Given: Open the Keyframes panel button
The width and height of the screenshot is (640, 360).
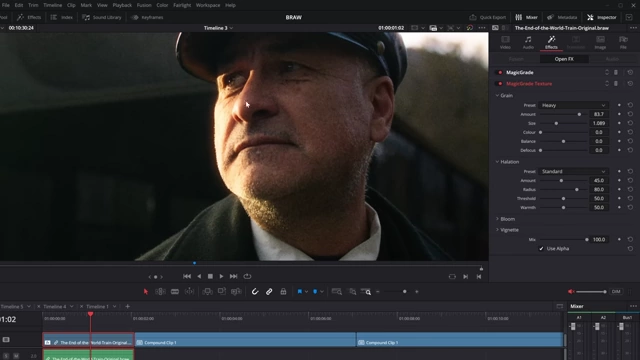Looking at the screenshot, I should (147, 17).
